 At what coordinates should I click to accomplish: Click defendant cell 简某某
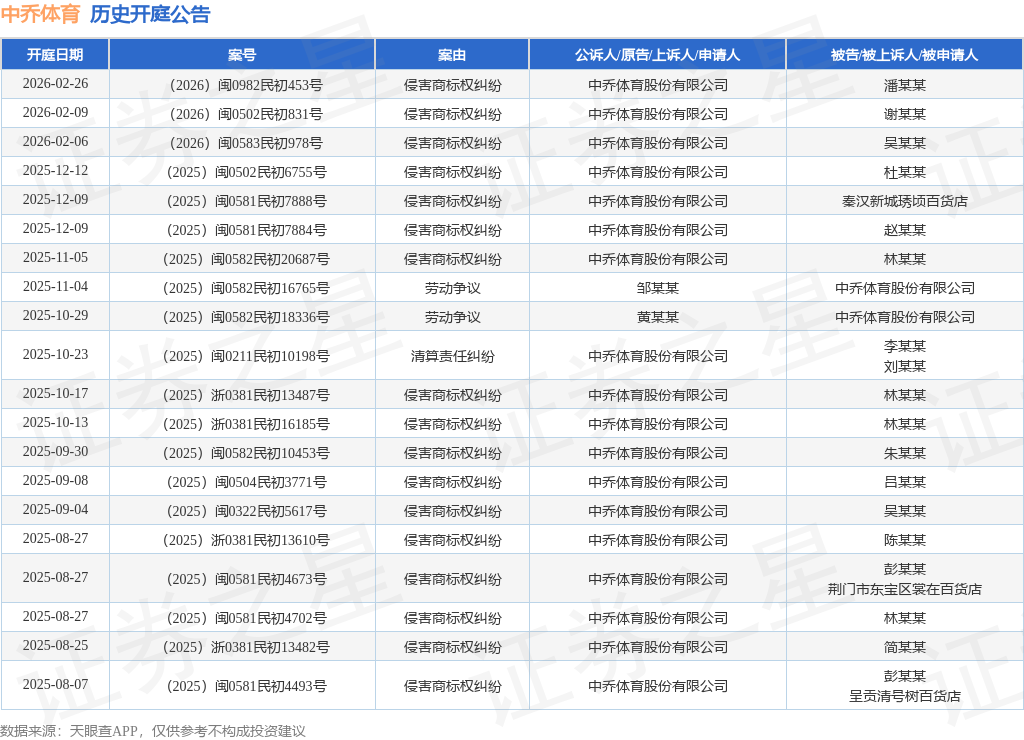904,647
